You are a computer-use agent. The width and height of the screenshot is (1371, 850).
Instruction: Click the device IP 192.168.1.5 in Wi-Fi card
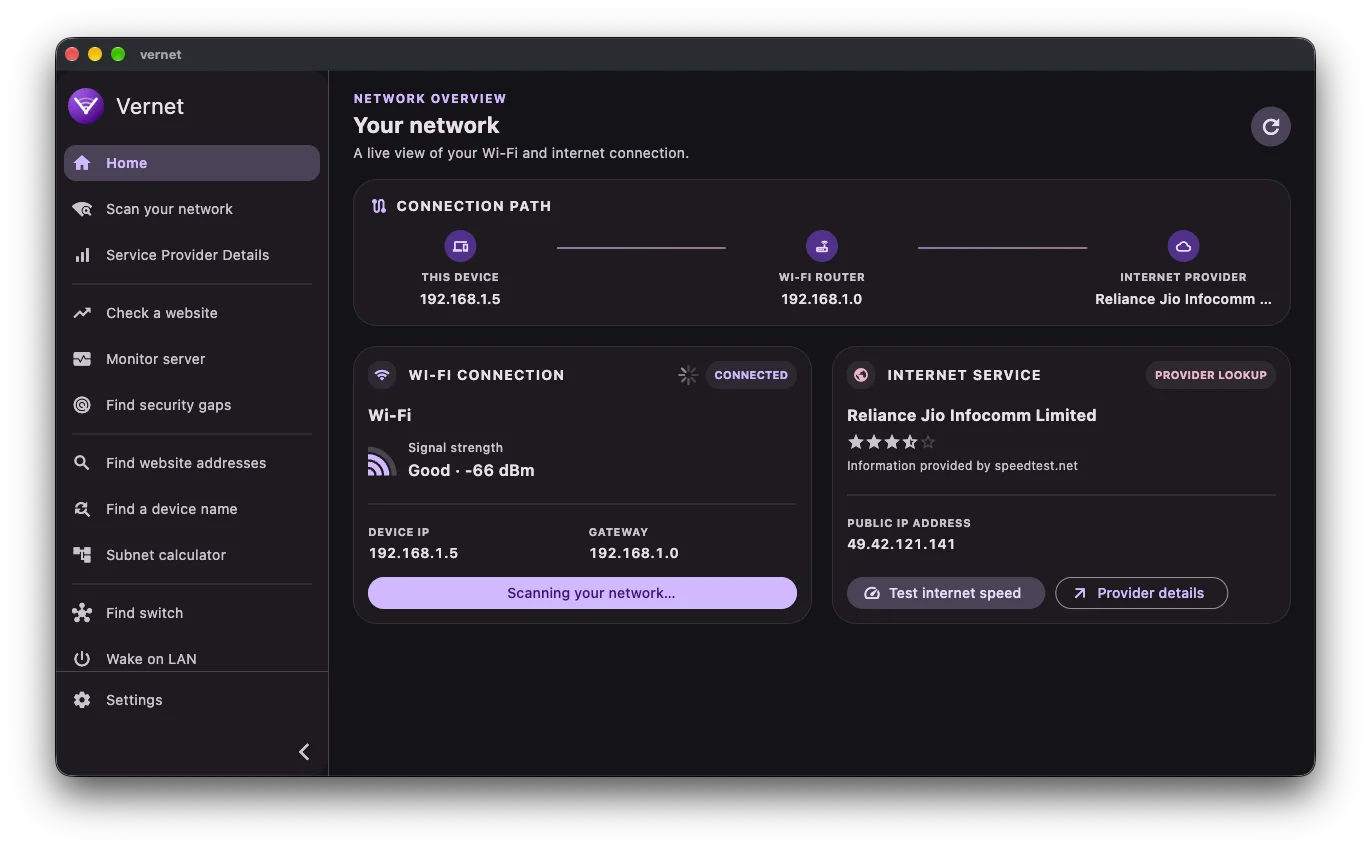413,553
